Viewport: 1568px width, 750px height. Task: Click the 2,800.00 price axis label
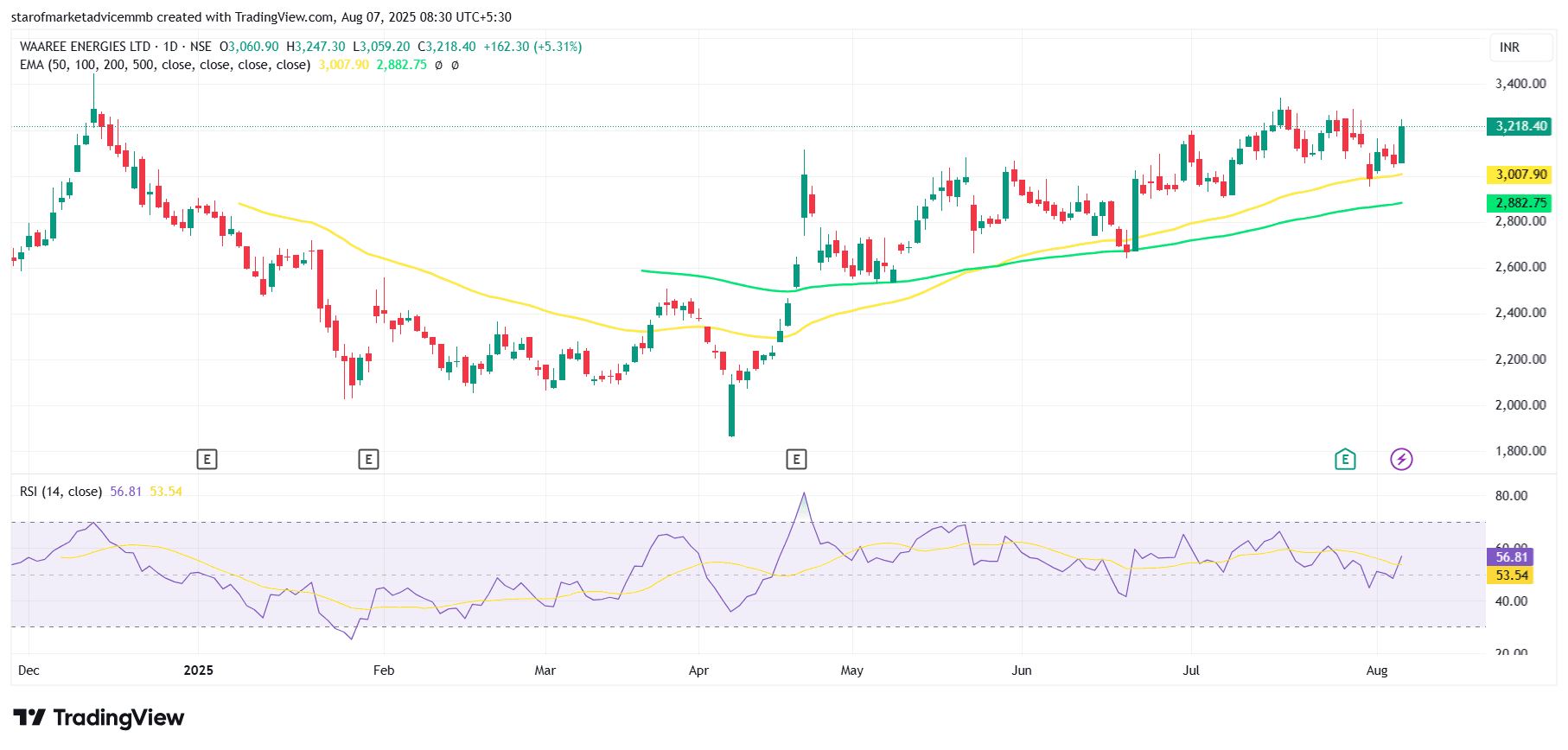click(1520, 221)
